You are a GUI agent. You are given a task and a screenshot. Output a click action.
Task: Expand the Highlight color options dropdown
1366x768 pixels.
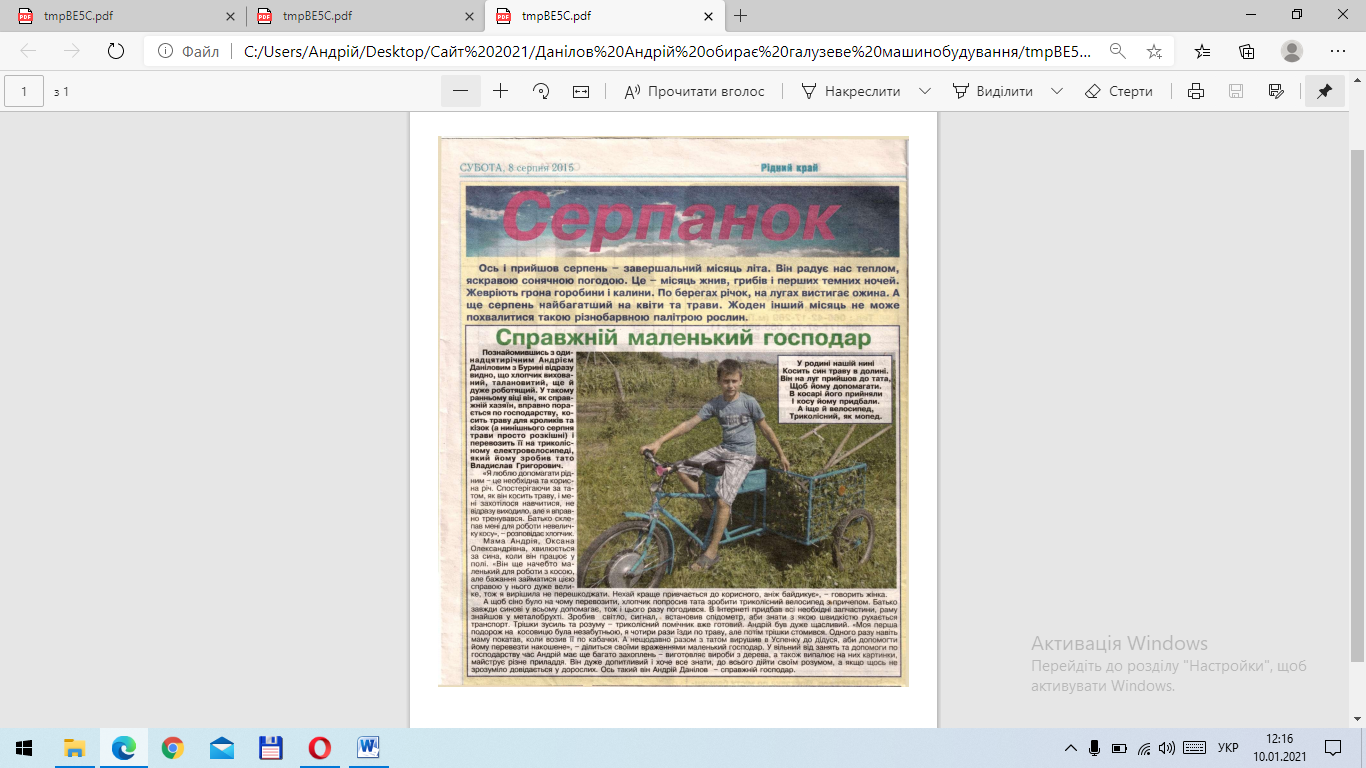1057,91
